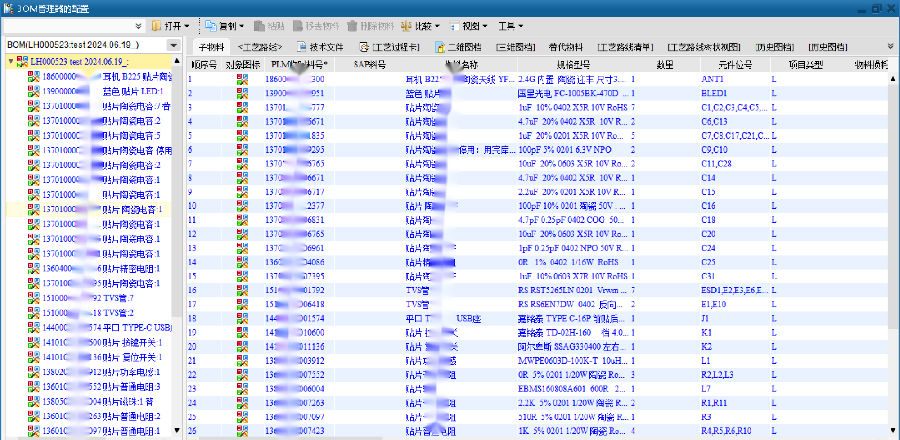
Task: Switch to the 技术文件 tab
Action: 320,47
